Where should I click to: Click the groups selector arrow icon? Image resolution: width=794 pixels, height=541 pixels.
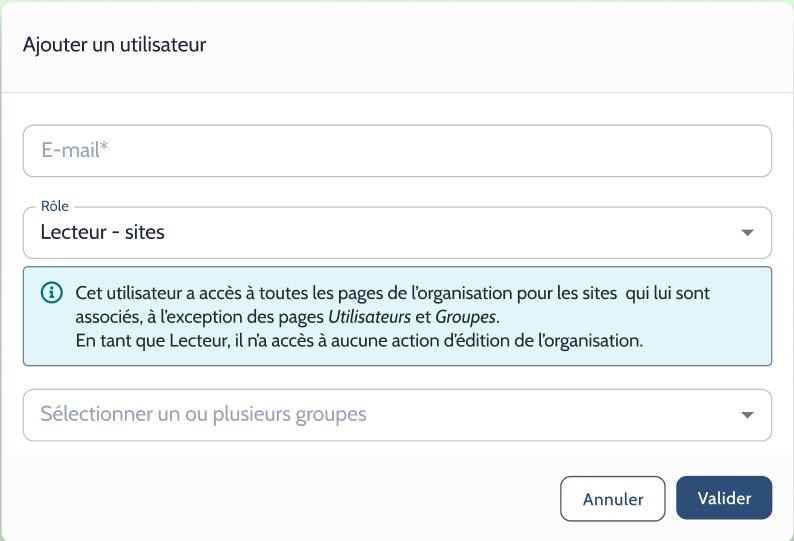coord(747,415)
